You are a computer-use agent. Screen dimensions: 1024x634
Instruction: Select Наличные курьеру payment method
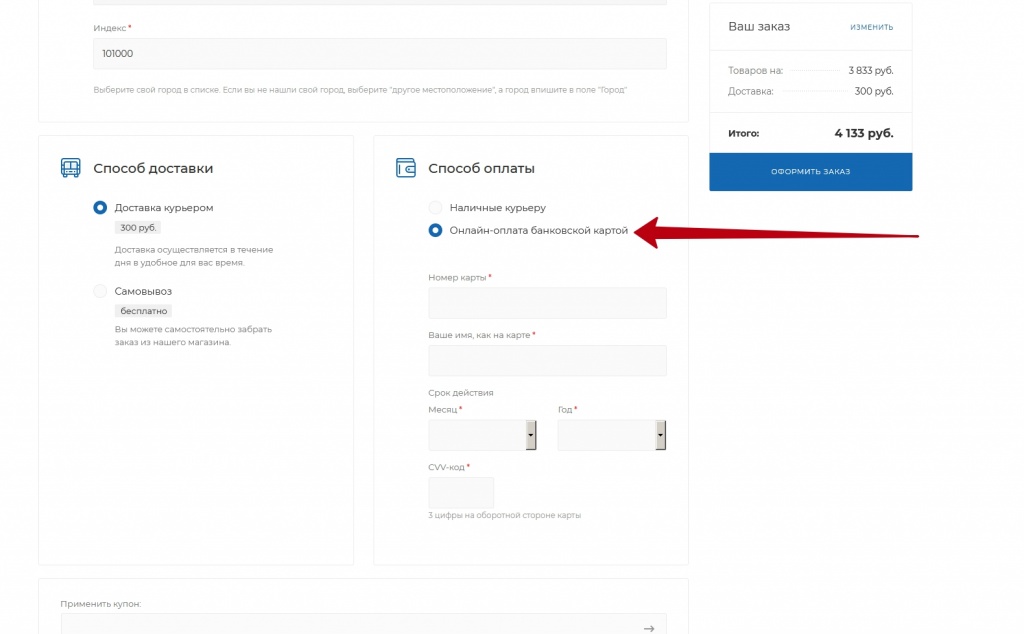pos(435,208)
